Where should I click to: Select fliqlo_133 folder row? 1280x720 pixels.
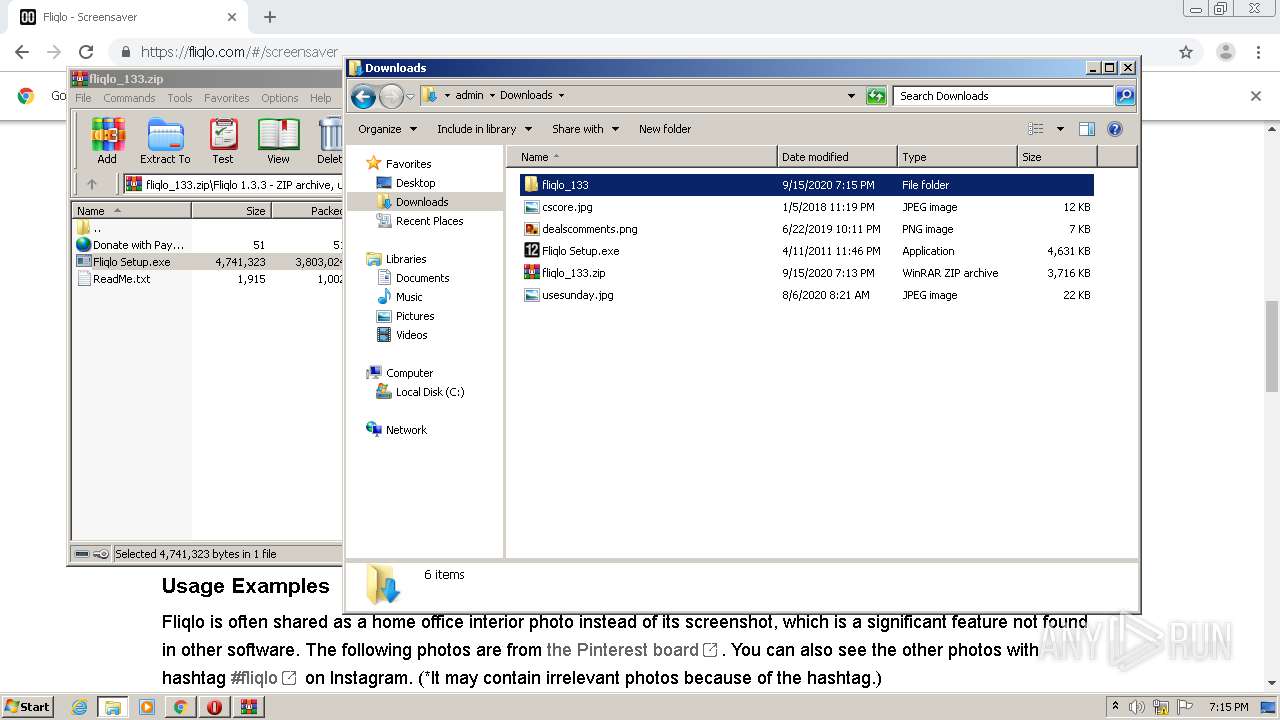(807, 185)
